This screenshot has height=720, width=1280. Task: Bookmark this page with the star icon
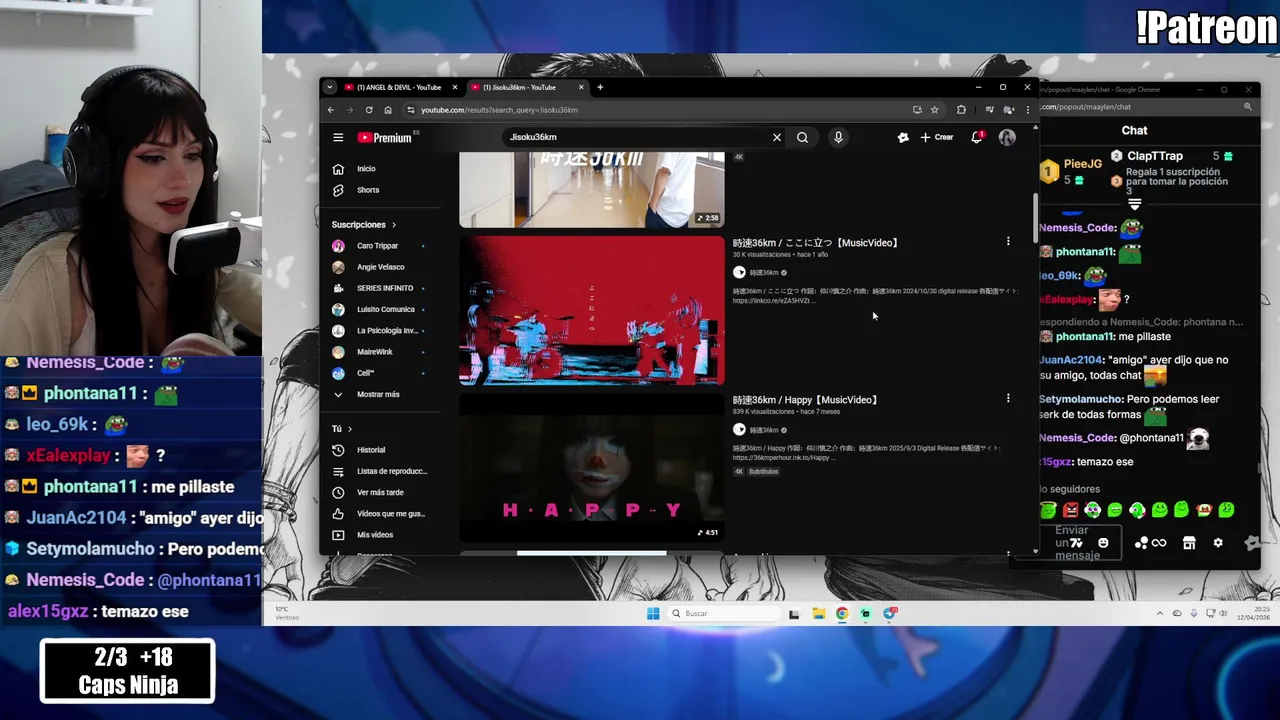935,110
